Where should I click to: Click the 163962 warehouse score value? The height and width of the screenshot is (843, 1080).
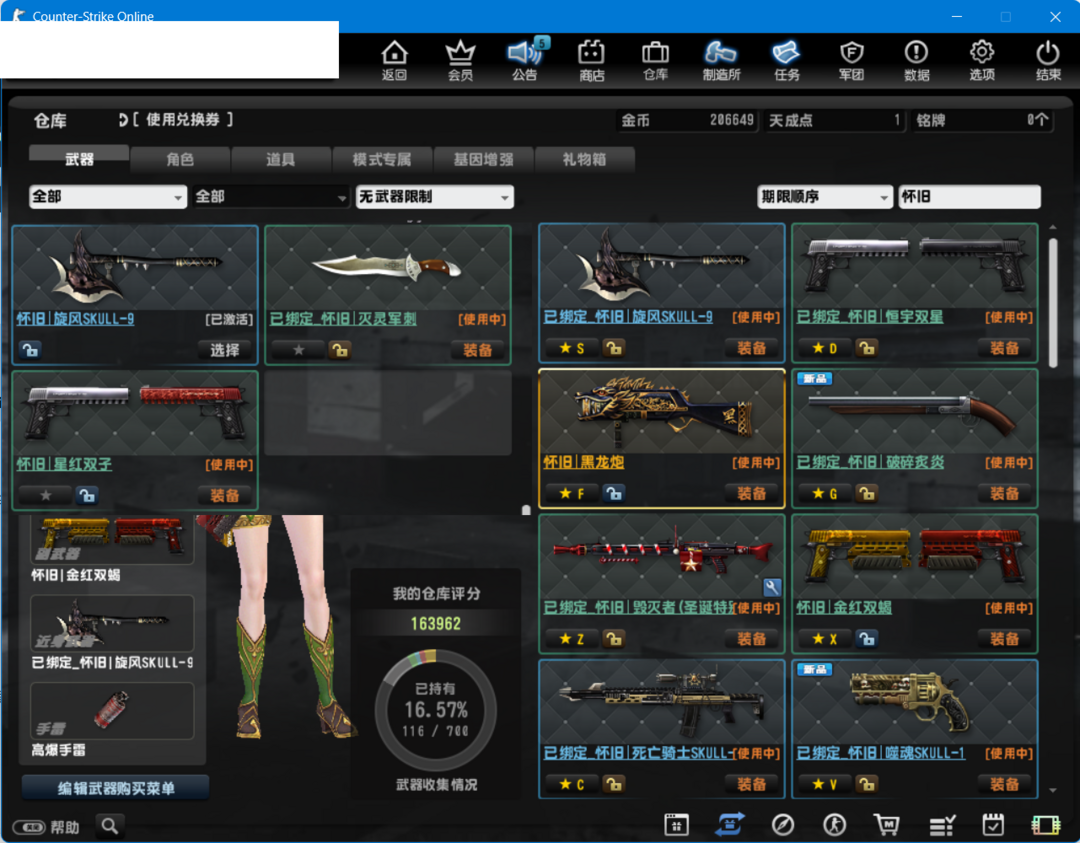[435, 624]
